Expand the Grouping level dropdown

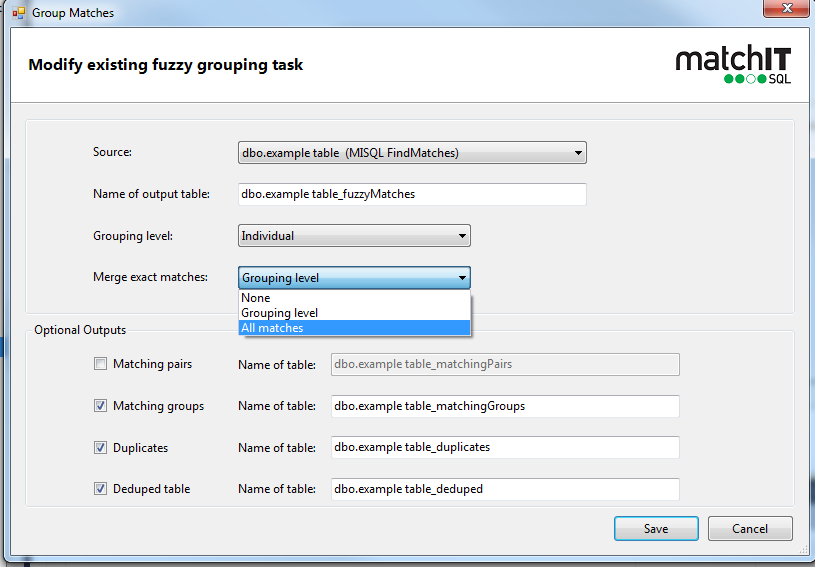354,236
